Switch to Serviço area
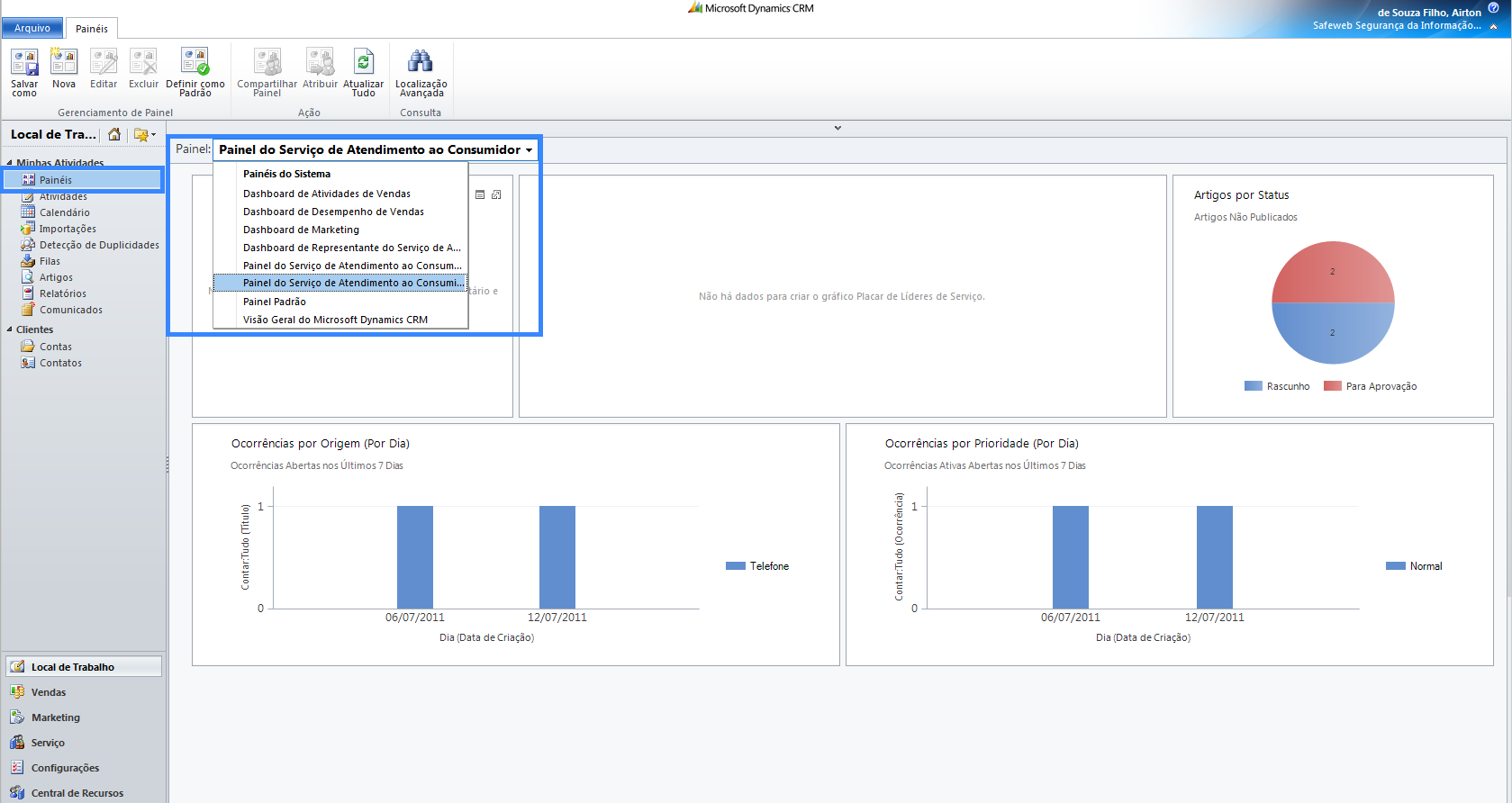1512x803 pixels. pyautogui.click(x=84, y=743)
